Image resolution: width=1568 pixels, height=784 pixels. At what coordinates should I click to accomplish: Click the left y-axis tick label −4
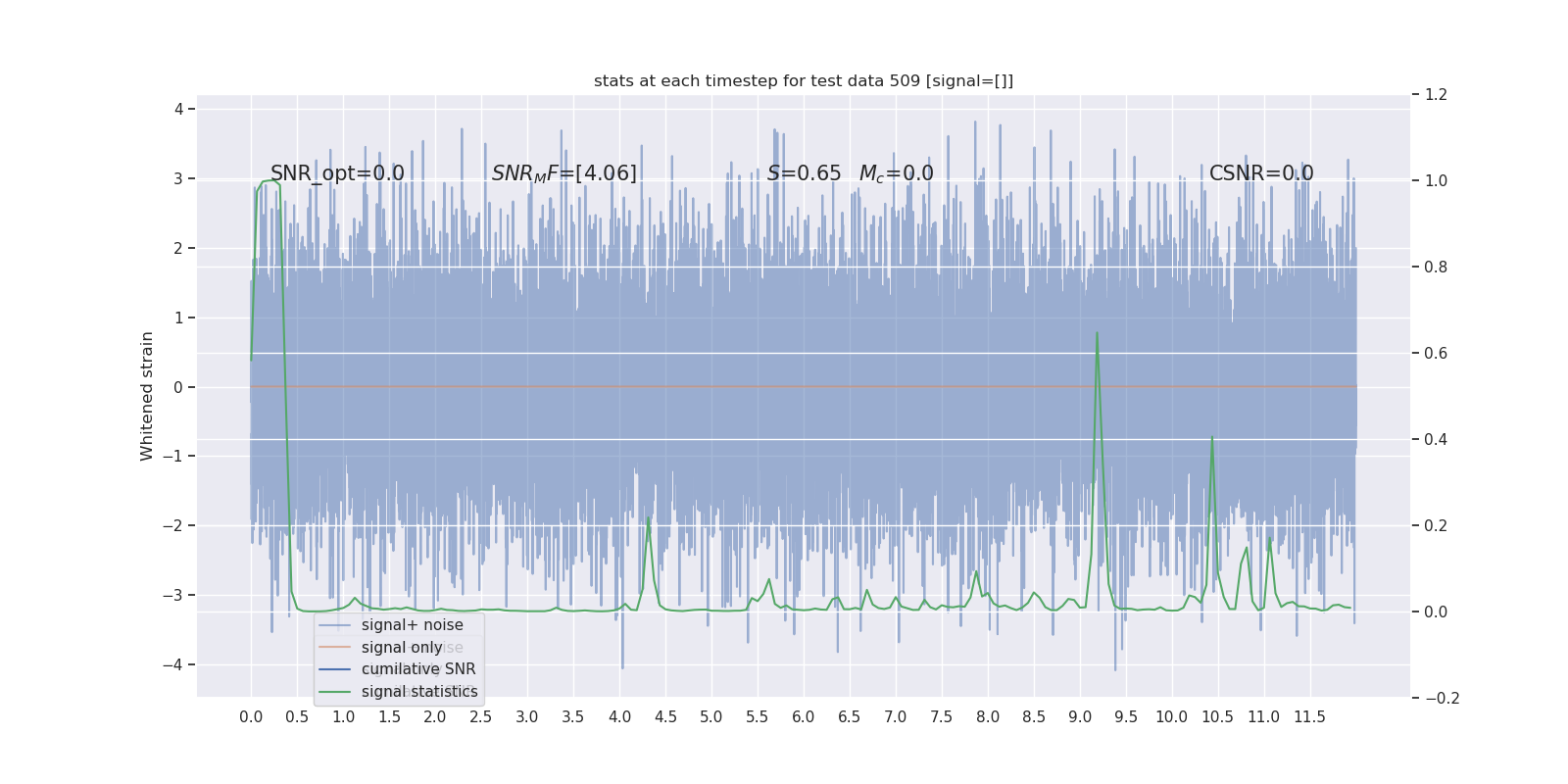coord(172,664)
